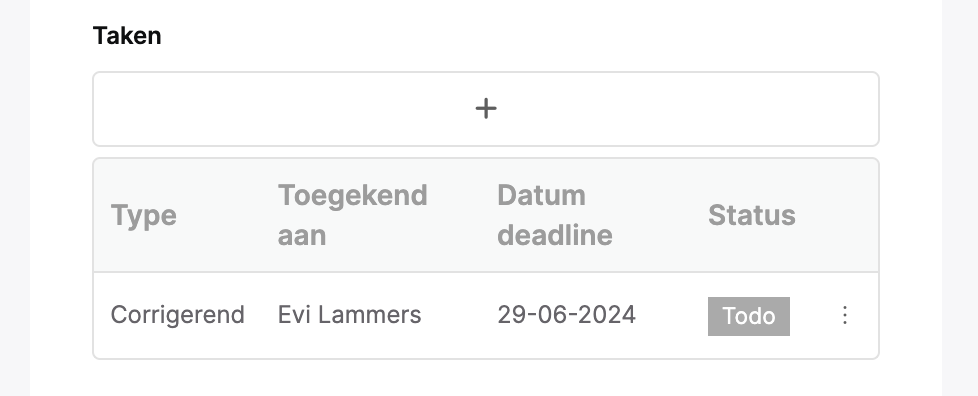This screenshot has height=396, width=978.
Task: Open the three-dot menu of Corrigerend task
Action: tap(845, 315)
